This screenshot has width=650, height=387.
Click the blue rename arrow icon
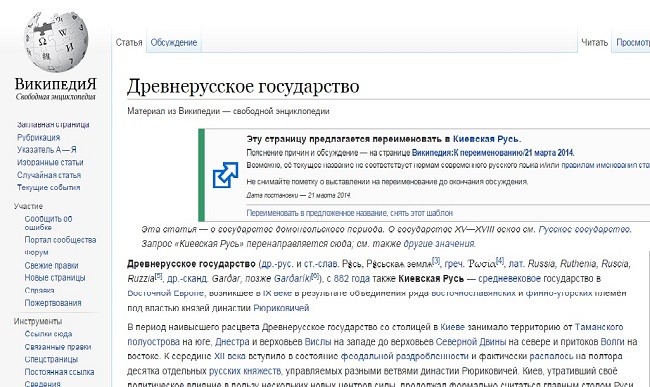point(225,175)
